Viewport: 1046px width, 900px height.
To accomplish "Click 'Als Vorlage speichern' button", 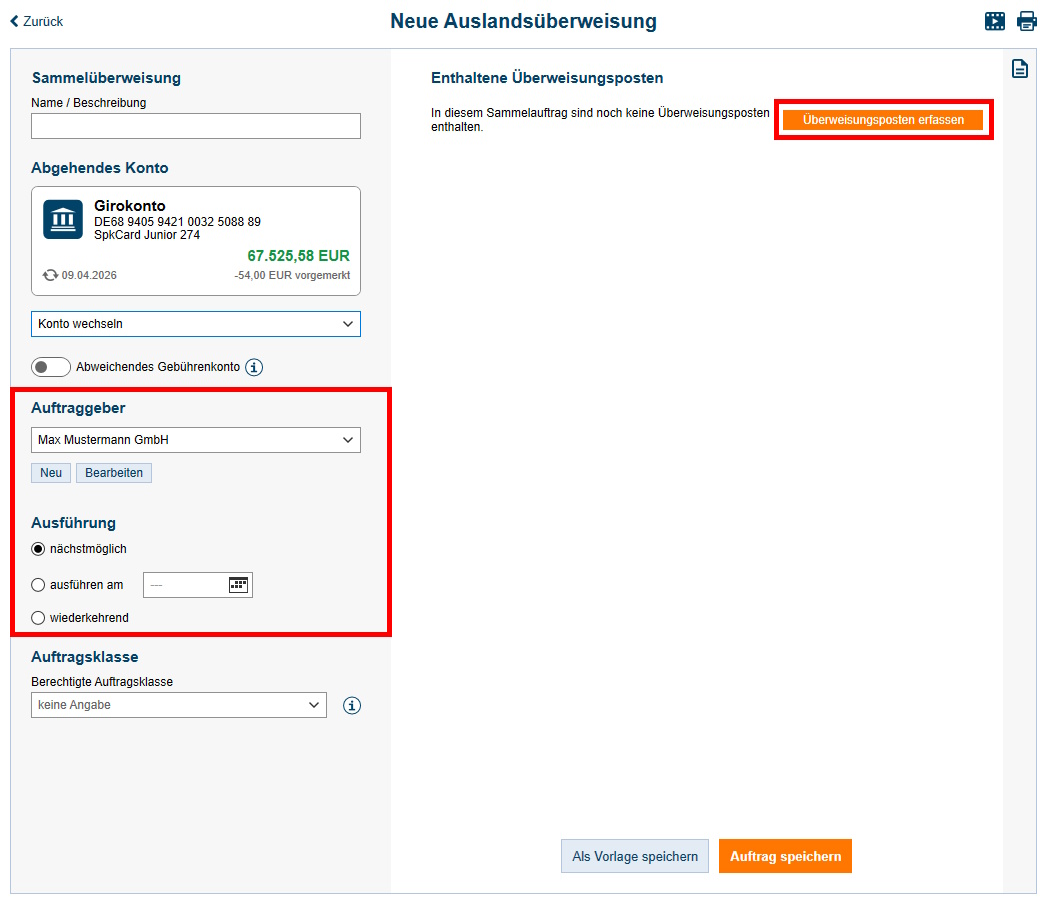I will coord(635,856).
